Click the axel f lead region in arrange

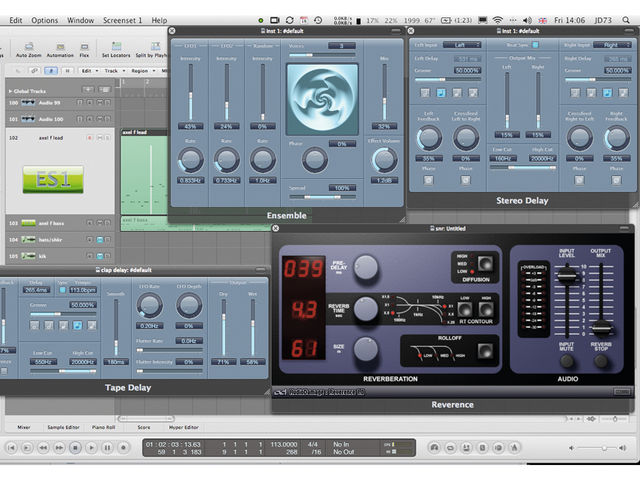tap(144, 172)
